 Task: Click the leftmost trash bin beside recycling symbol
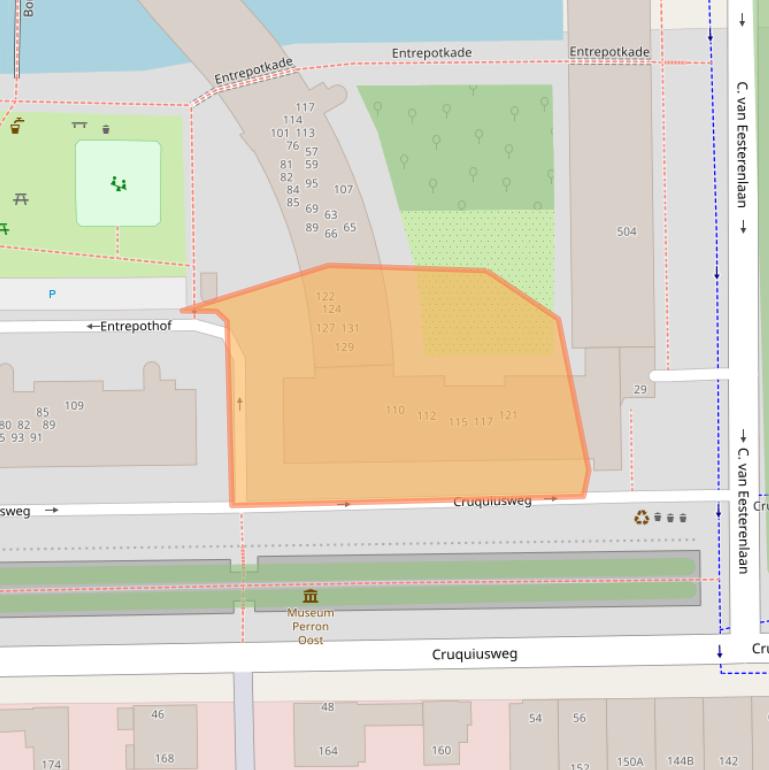click(x=657, y=518)
